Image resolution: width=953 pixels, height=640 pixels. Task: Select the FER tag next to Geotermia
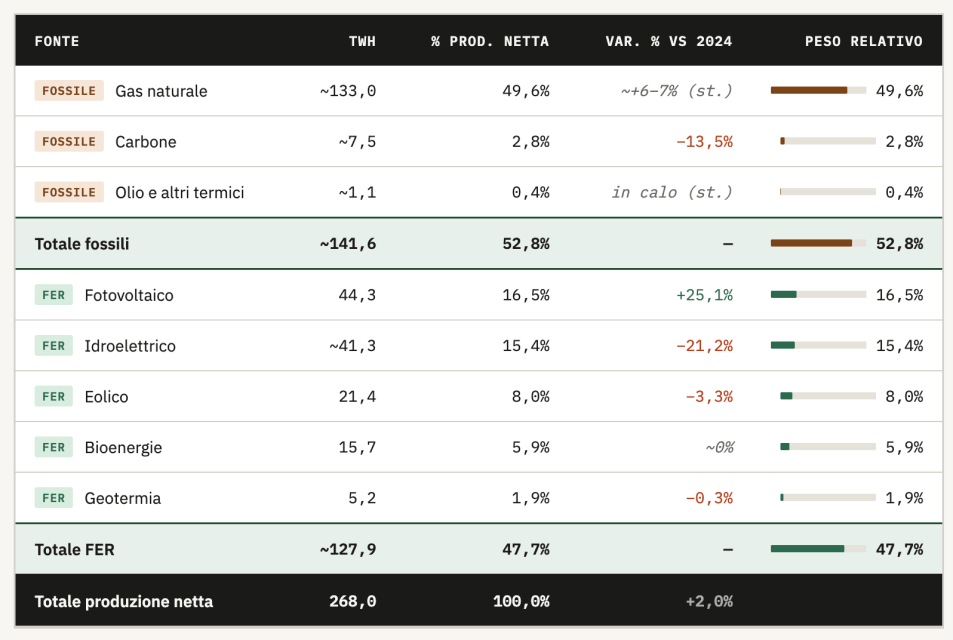tap(54, 498)
